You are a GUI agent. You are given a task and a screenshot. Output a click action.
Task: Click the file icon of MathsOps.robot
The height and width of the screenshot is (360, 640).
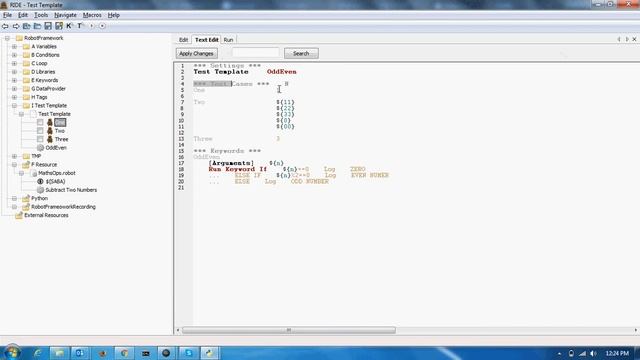34,173
